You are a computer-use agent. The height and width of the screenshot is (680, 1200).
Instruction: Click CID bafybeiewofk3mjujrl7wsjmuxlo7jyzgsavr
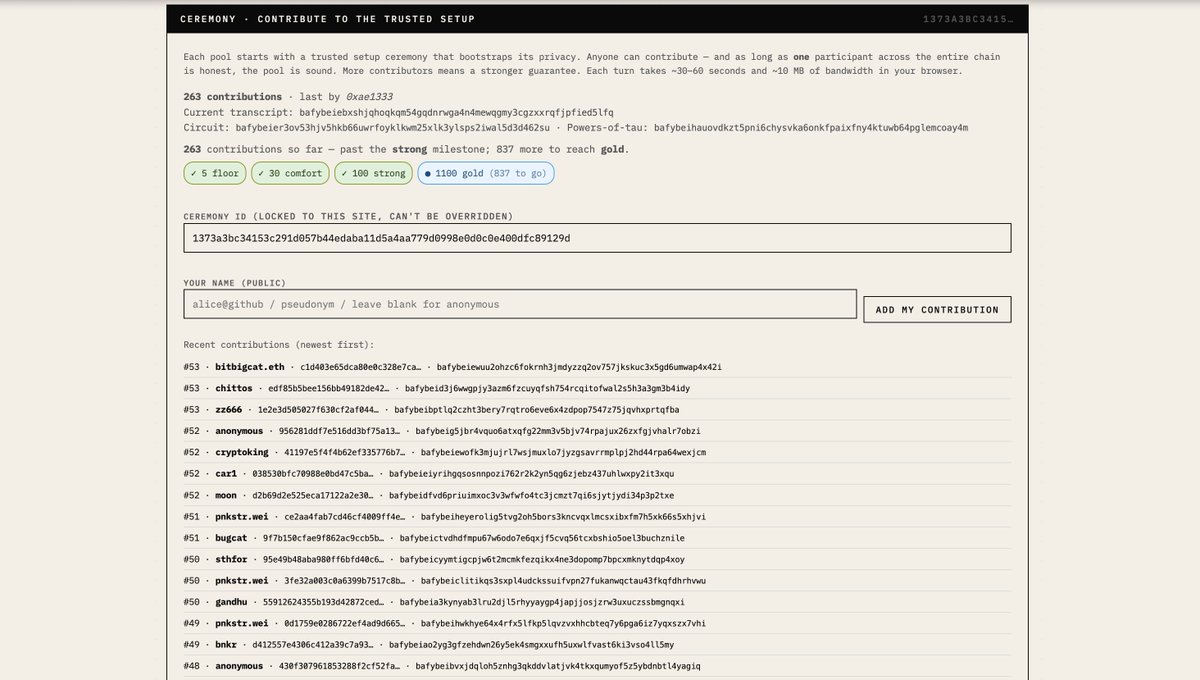point(563,452)
